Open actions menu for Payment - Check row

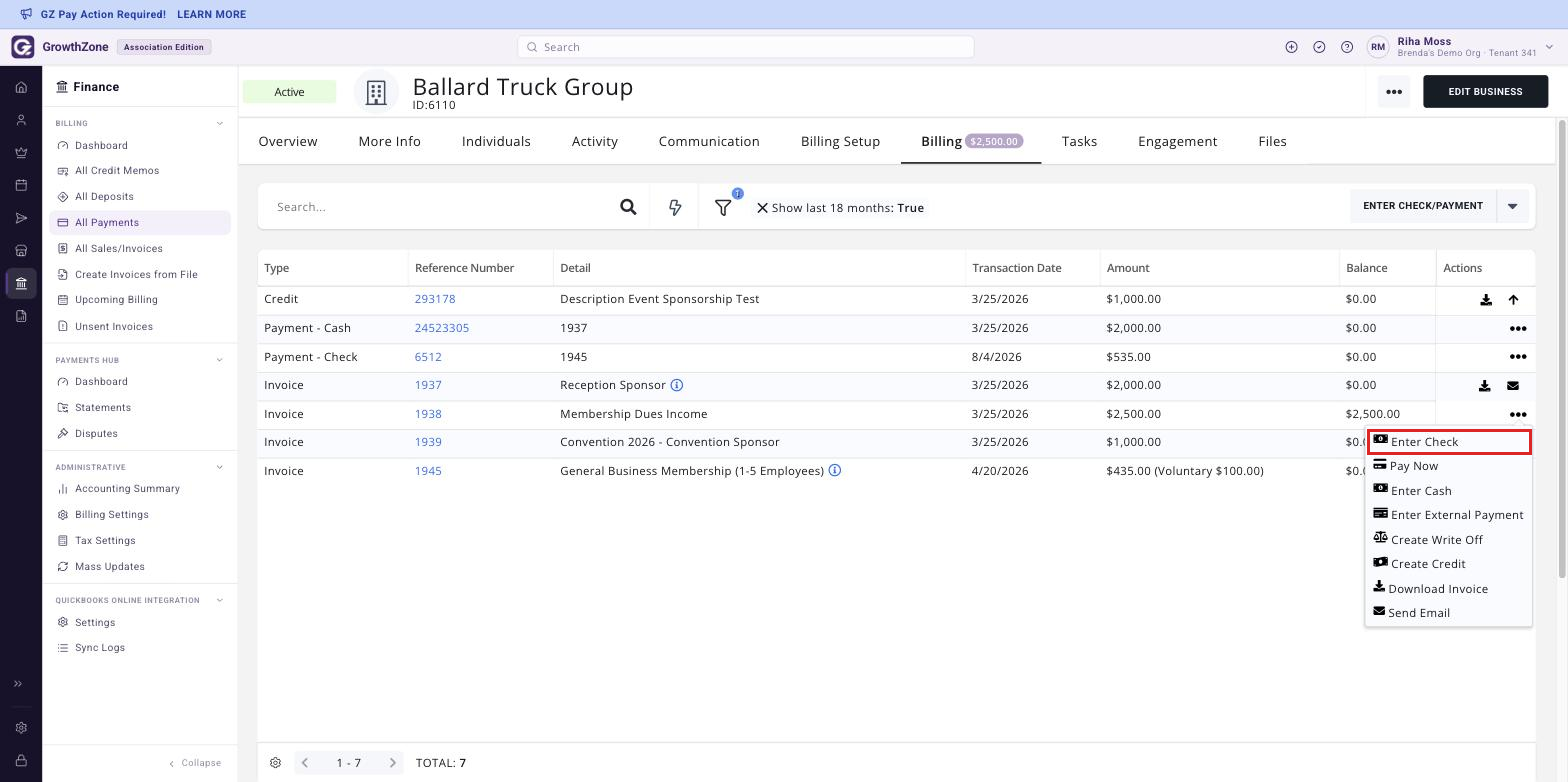(x=1518, y=357)
